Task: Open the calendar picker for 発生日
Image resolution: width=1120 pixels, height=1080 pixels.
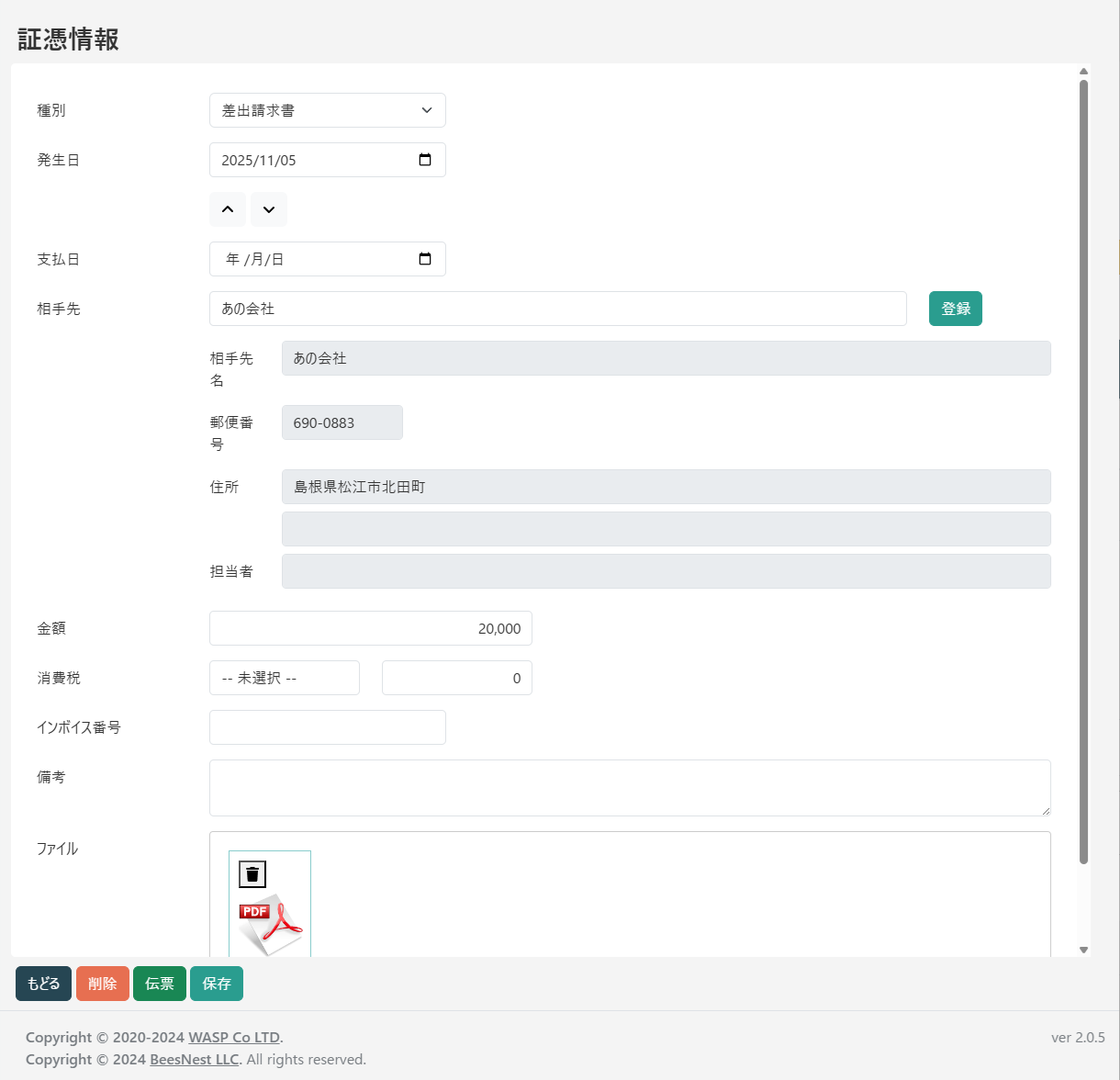Action: [x=424, y=159]
